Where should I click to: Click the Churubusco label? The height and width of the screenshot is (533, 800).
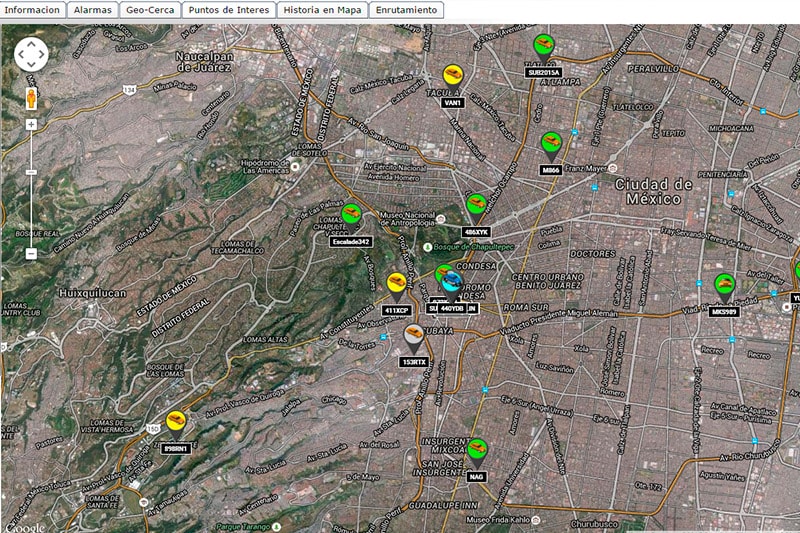point(594,524)
